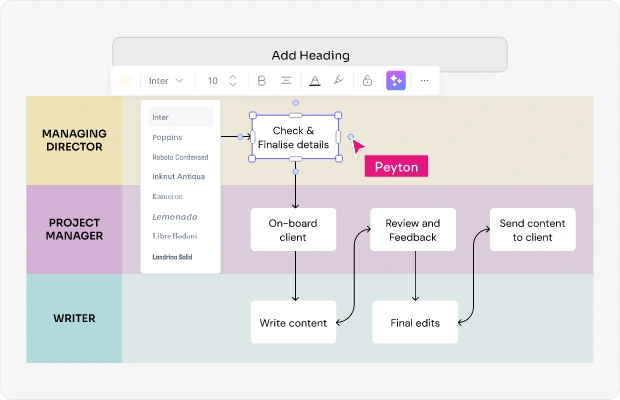Image resolution: width=620 pixels, height=400 pixels.
Task: Choose Roboto Condensed from the font list
Action: pos(180,157)
